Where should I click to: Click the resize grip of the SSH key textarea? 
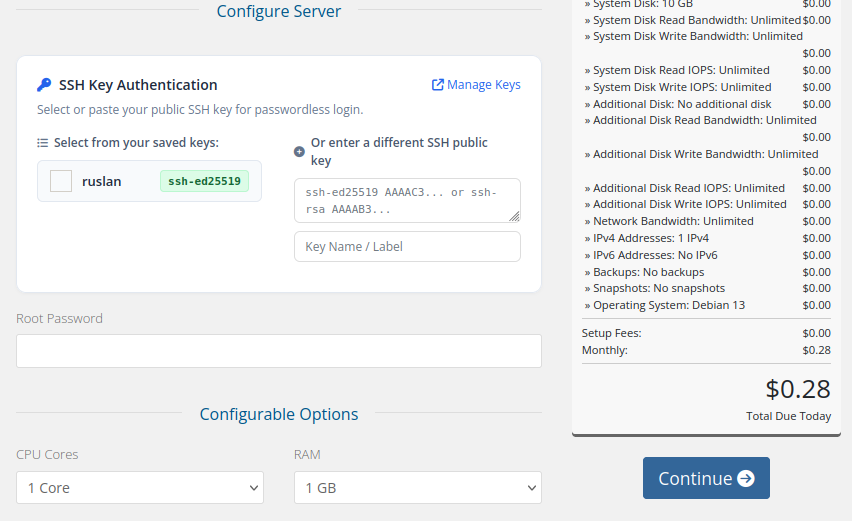pos(514,216)
